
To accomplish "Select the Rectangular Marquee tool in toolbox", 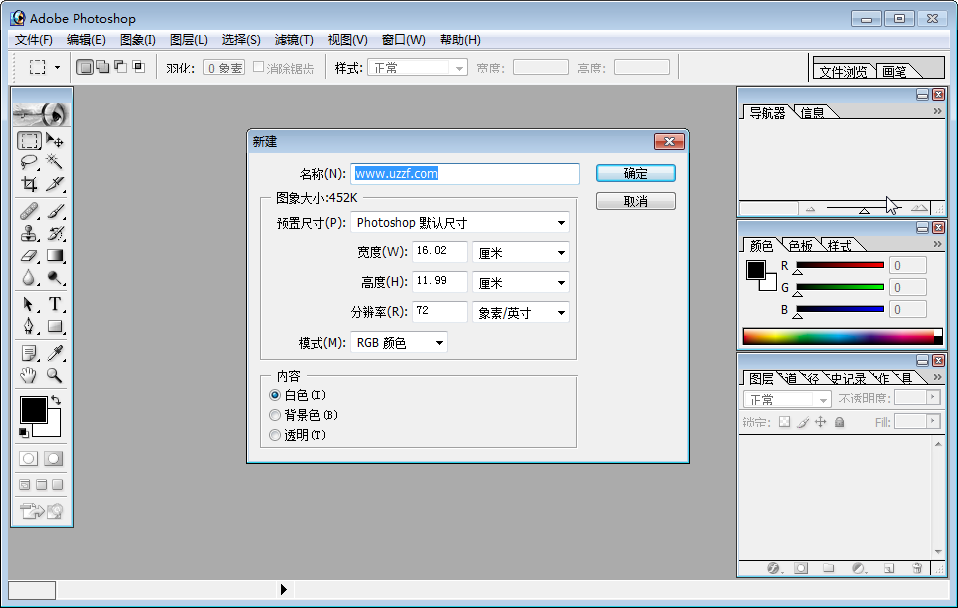I will point(29,141).
